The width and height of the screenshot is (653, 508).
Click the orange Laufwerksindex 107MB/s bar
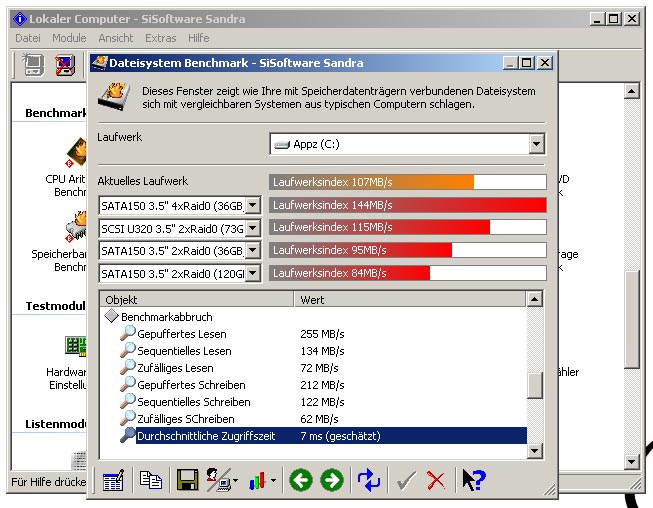407,182
